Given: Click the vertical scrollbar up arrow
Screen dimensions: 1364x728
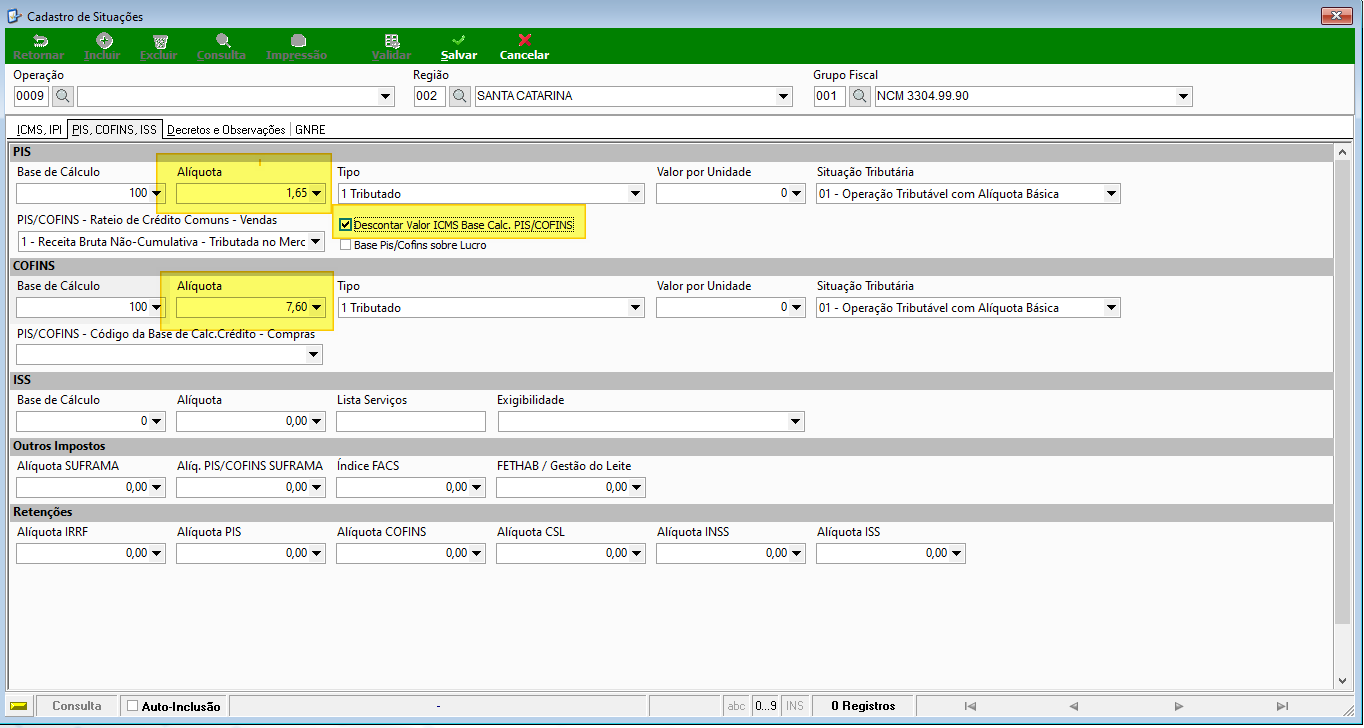Looking at the screenshot, I should click(x=1343, y=151).
